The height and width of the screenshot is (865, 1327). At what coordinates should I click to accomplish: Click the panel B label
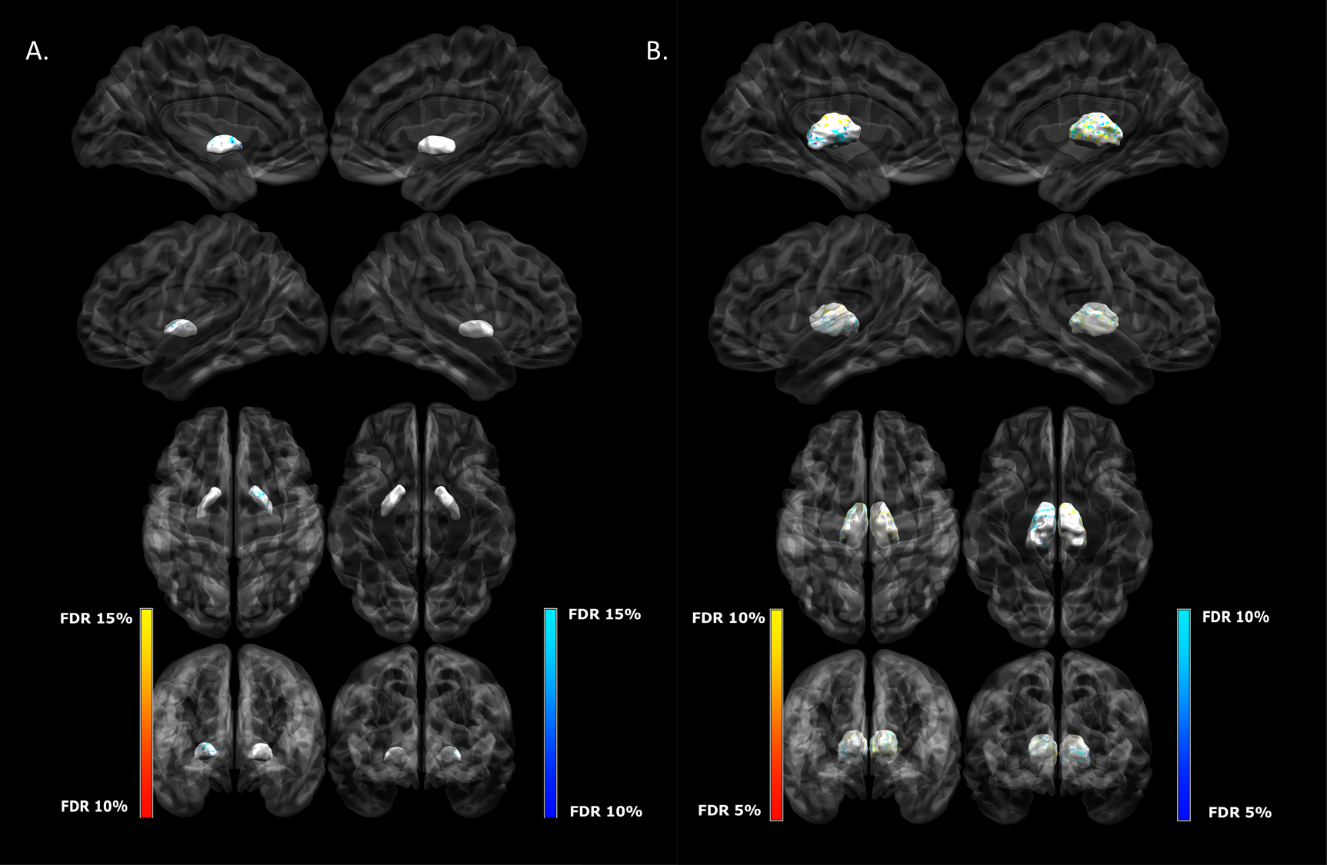click(x=657, y=52)
